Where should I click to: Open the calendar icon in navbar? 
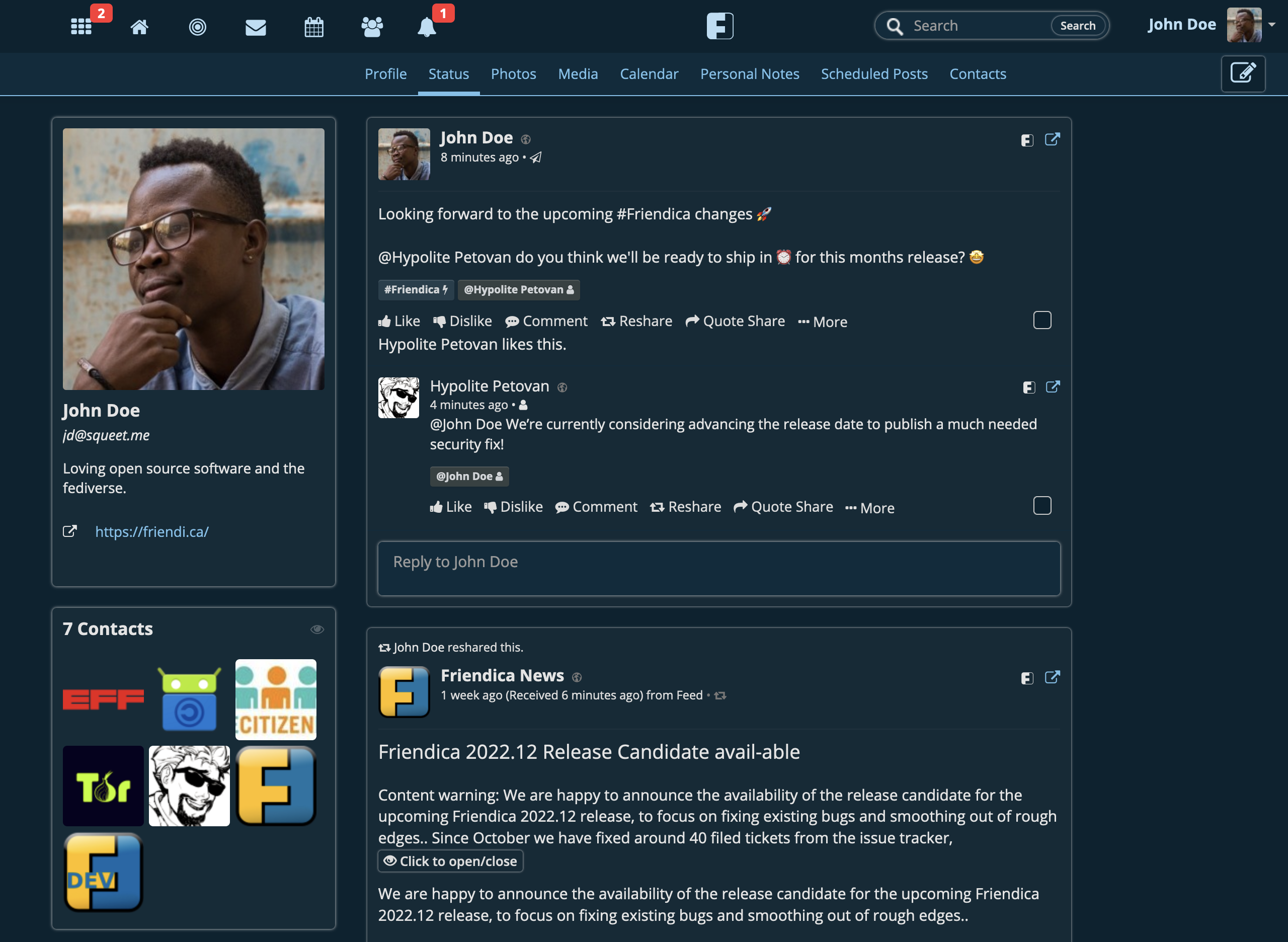point(314,25)
